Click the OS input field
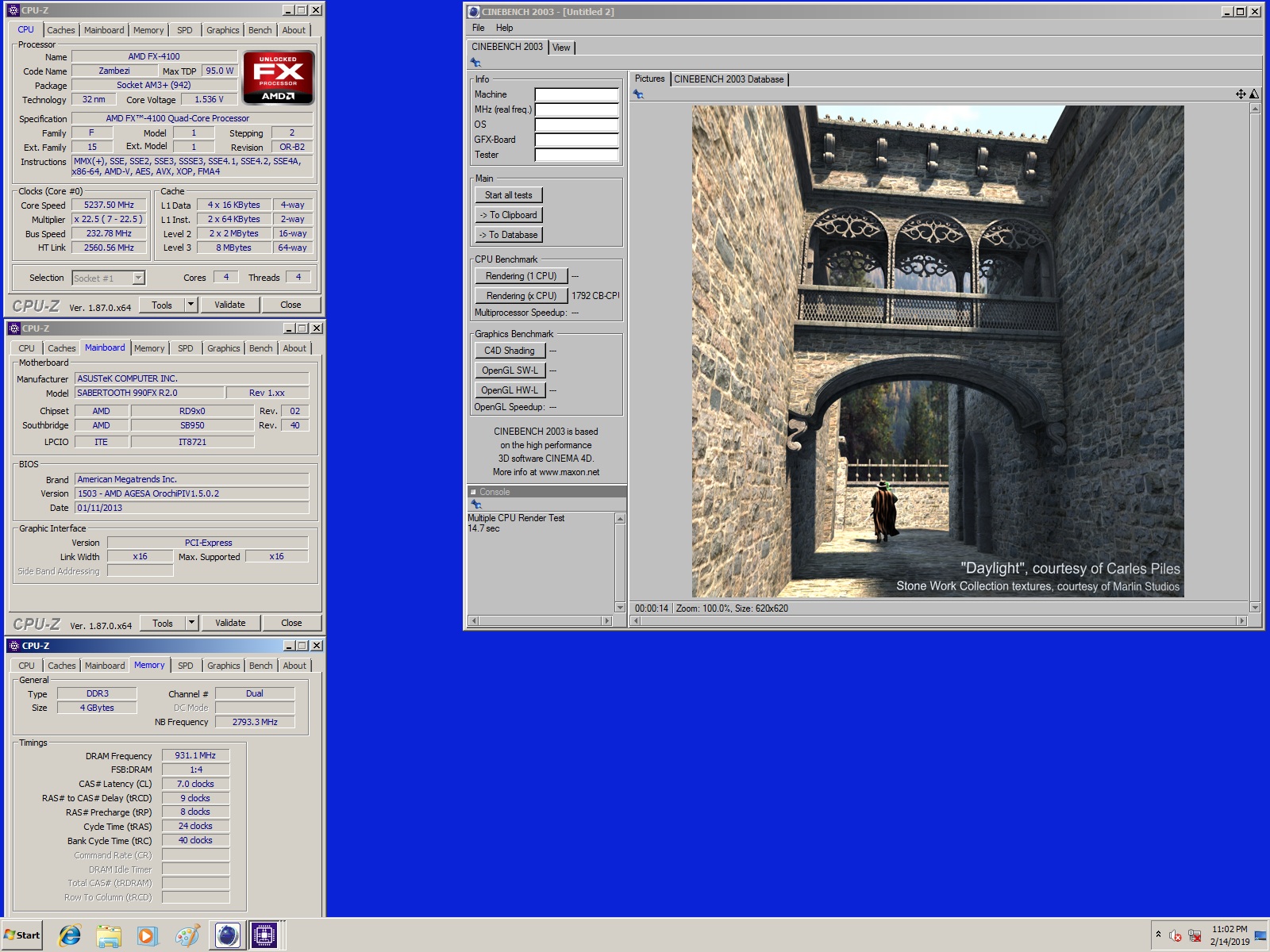The image size is (1270, 952). 576,125
